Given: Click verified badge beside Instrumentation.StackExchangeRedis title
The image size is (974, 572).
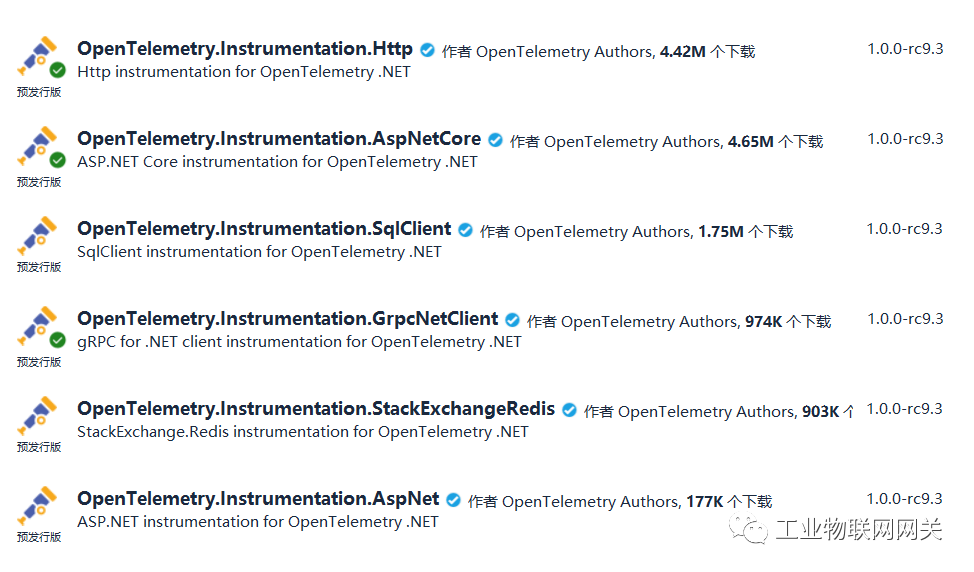Looking at the screenshot, I should coord(570,410).
